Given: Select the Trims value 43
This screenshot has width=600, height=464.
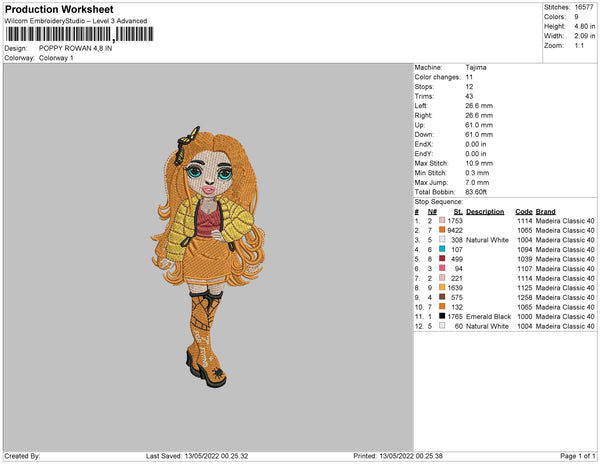Looking at the screenshot, I should (x=469, y=96).
